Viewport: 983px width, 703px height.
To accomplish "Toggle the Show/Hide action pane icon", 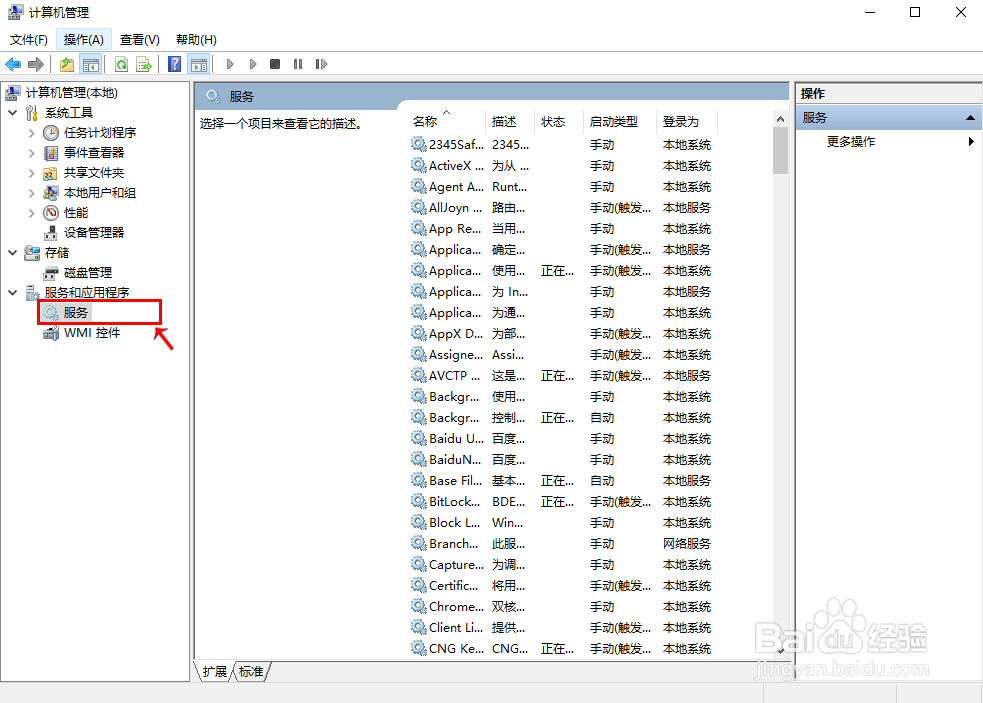I will pos(199,64).
